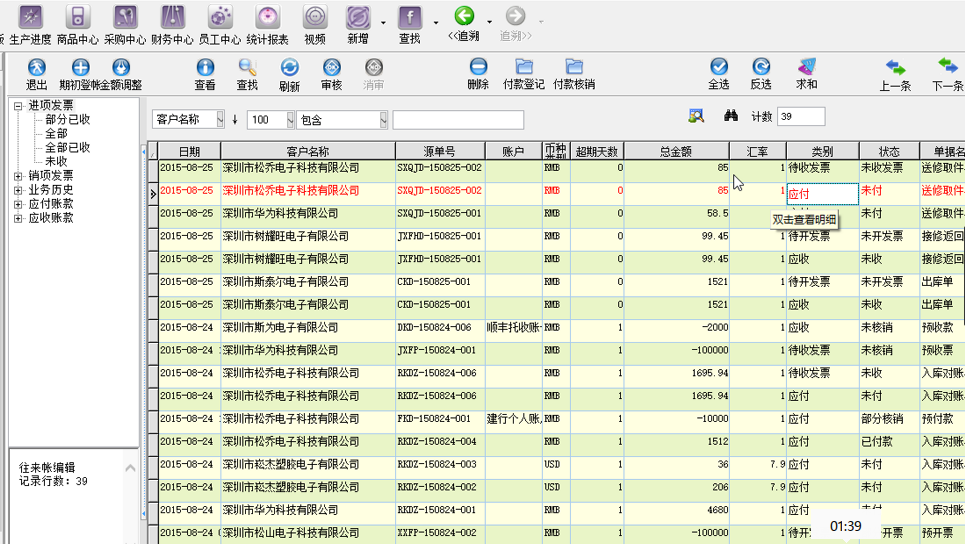Open 付款核销 folder icon
965x544 pixels.
574,66
